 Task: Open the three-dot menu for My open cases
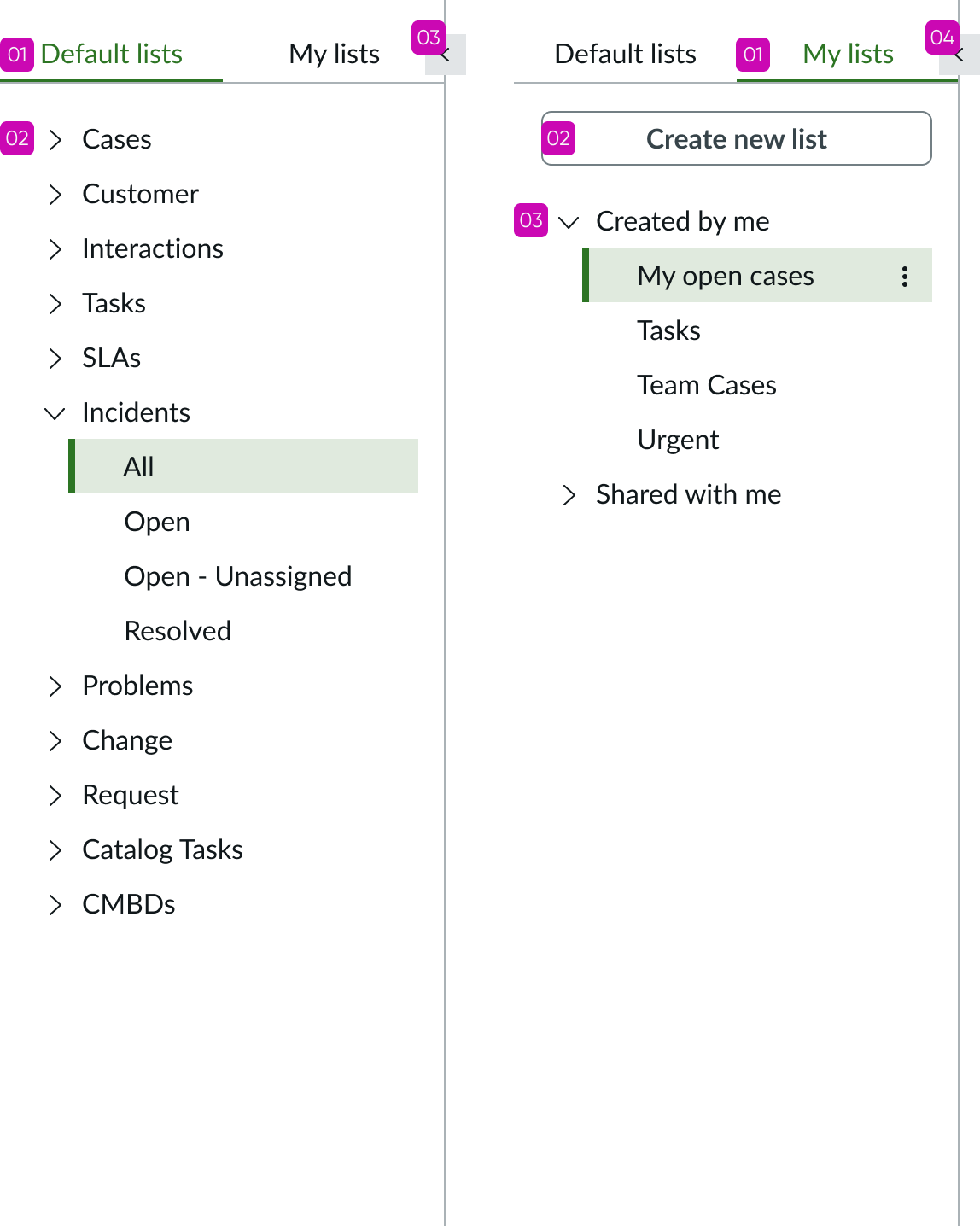[904, 275]
